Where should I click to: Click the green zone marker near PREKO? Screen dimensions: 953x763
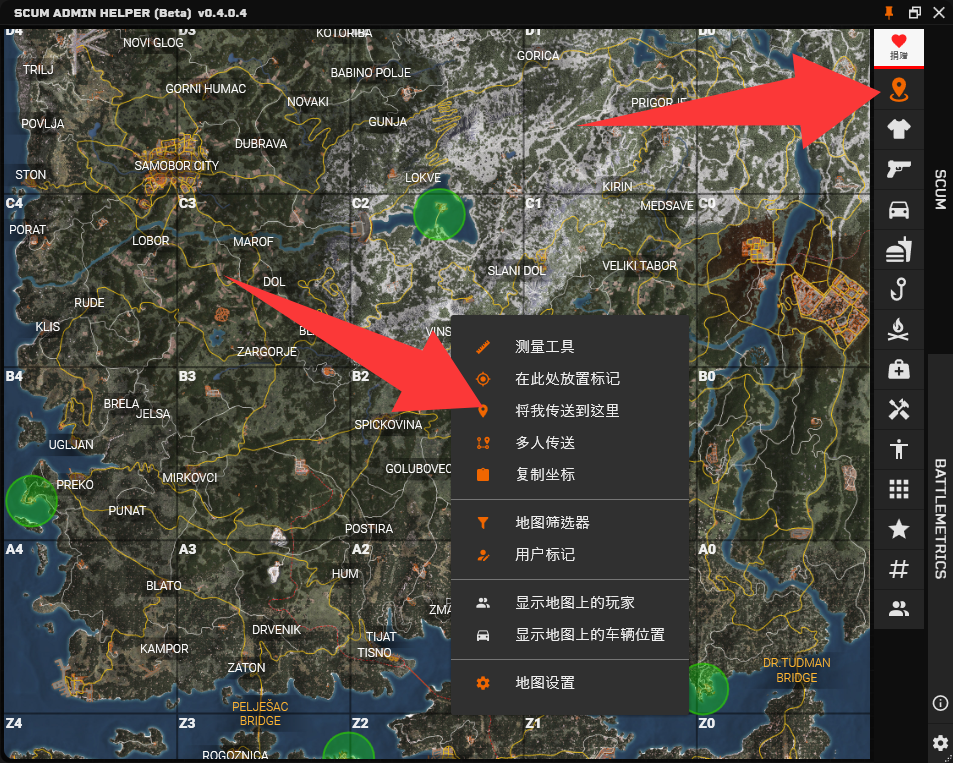pos(31,500)
